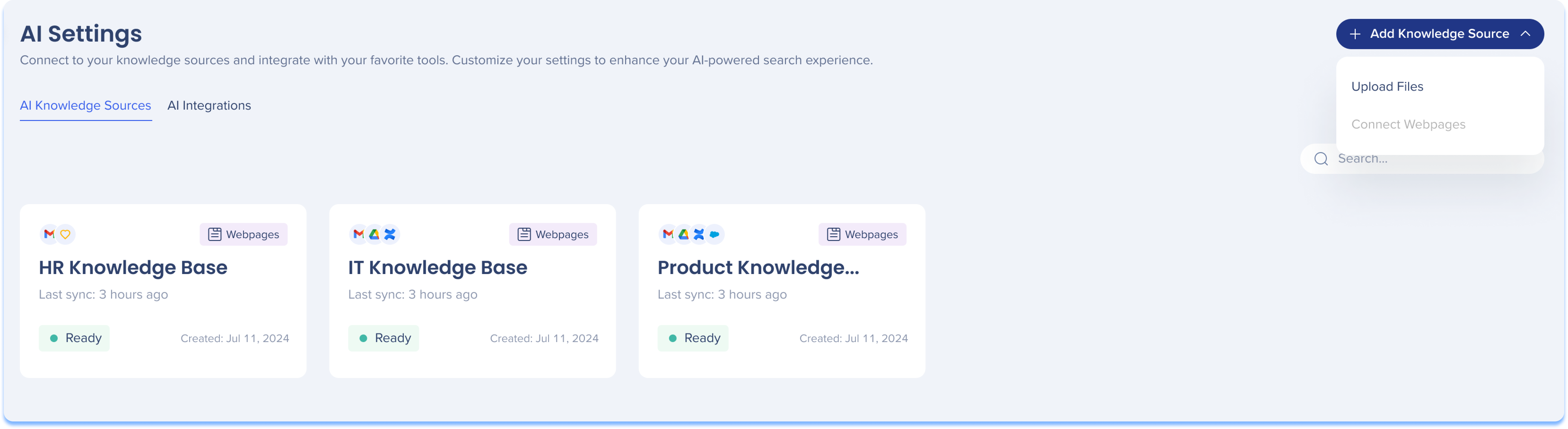Click the Webpages tag on IT Knowledge Base card

click(x=553, y=234)
